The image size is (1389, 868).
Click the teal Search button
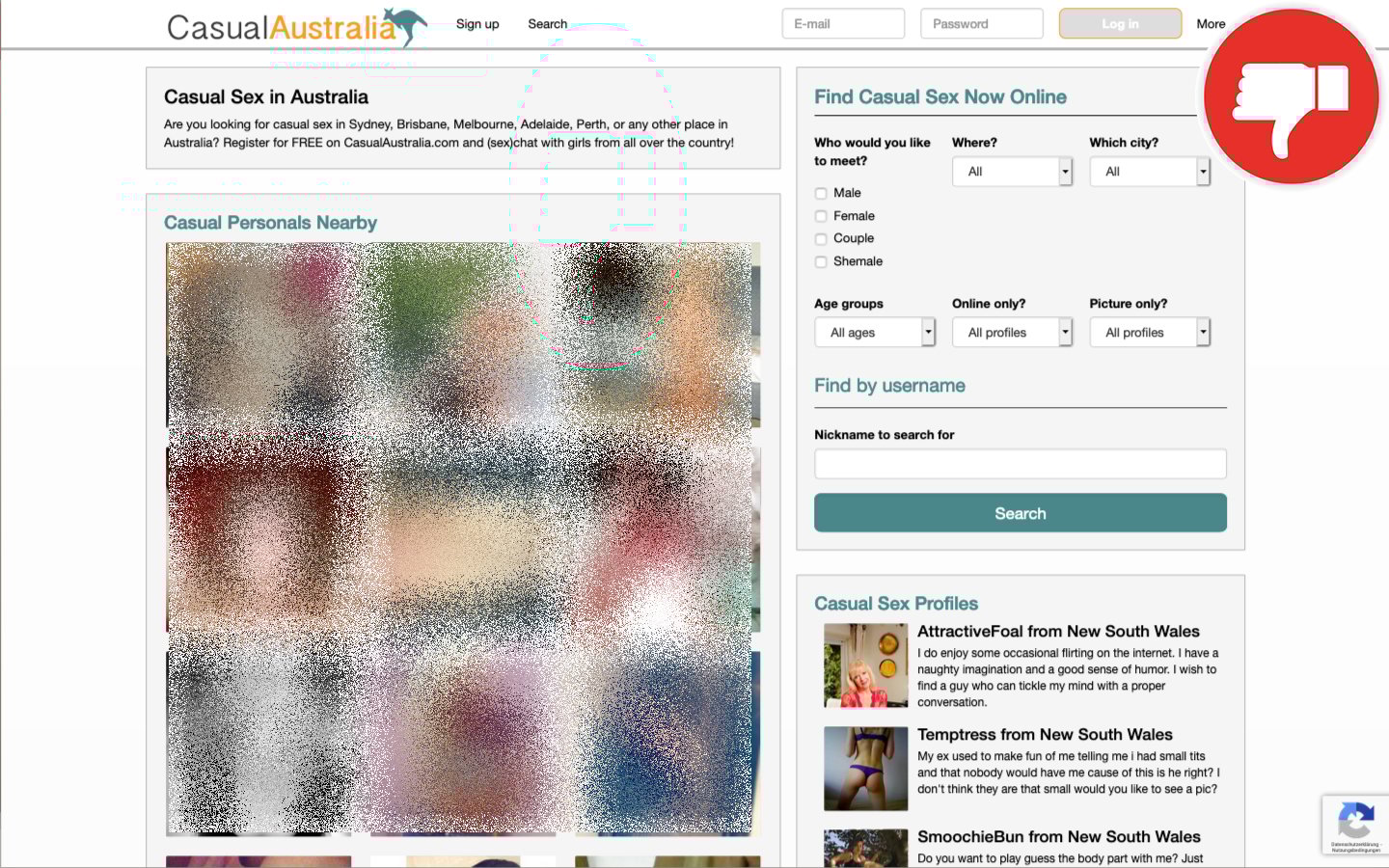pos(1021,513)
